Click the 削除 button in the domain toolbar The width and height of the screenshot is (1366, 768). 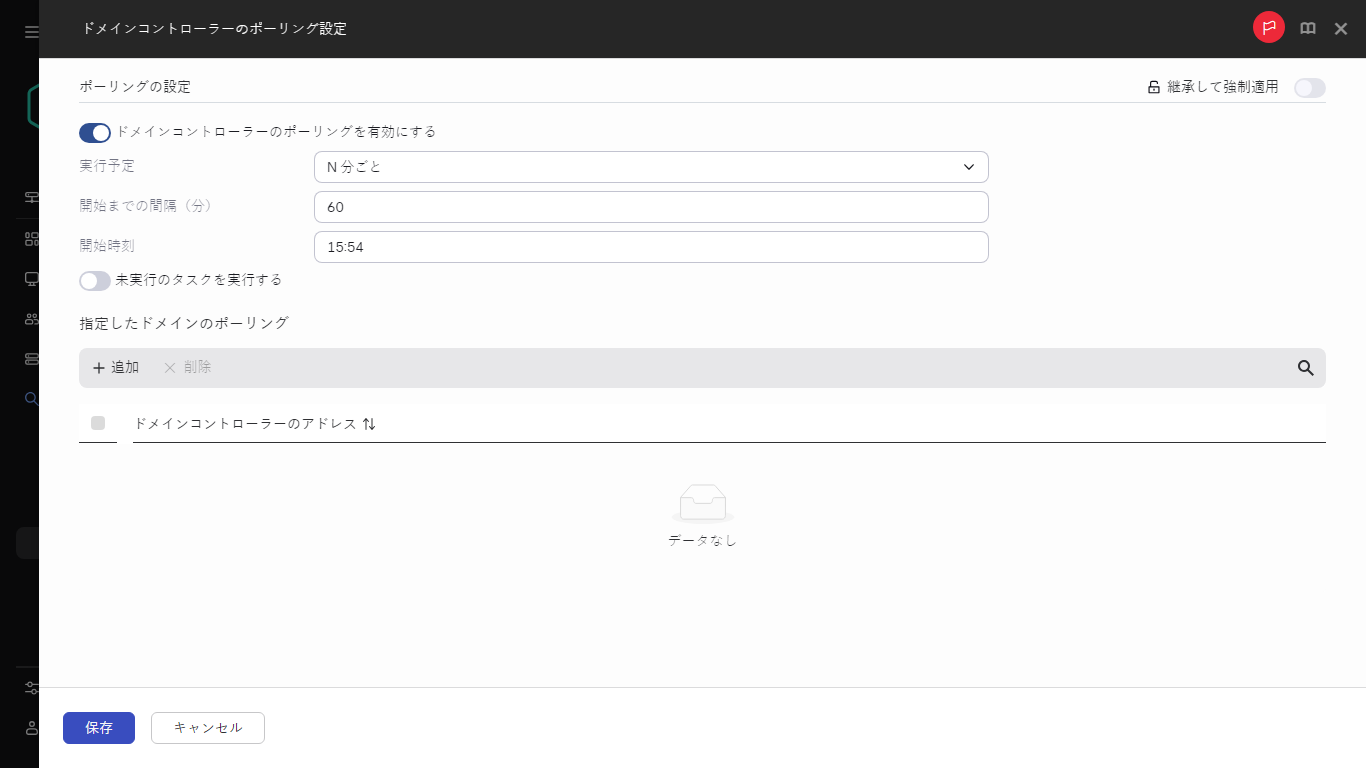coord(187,368)
